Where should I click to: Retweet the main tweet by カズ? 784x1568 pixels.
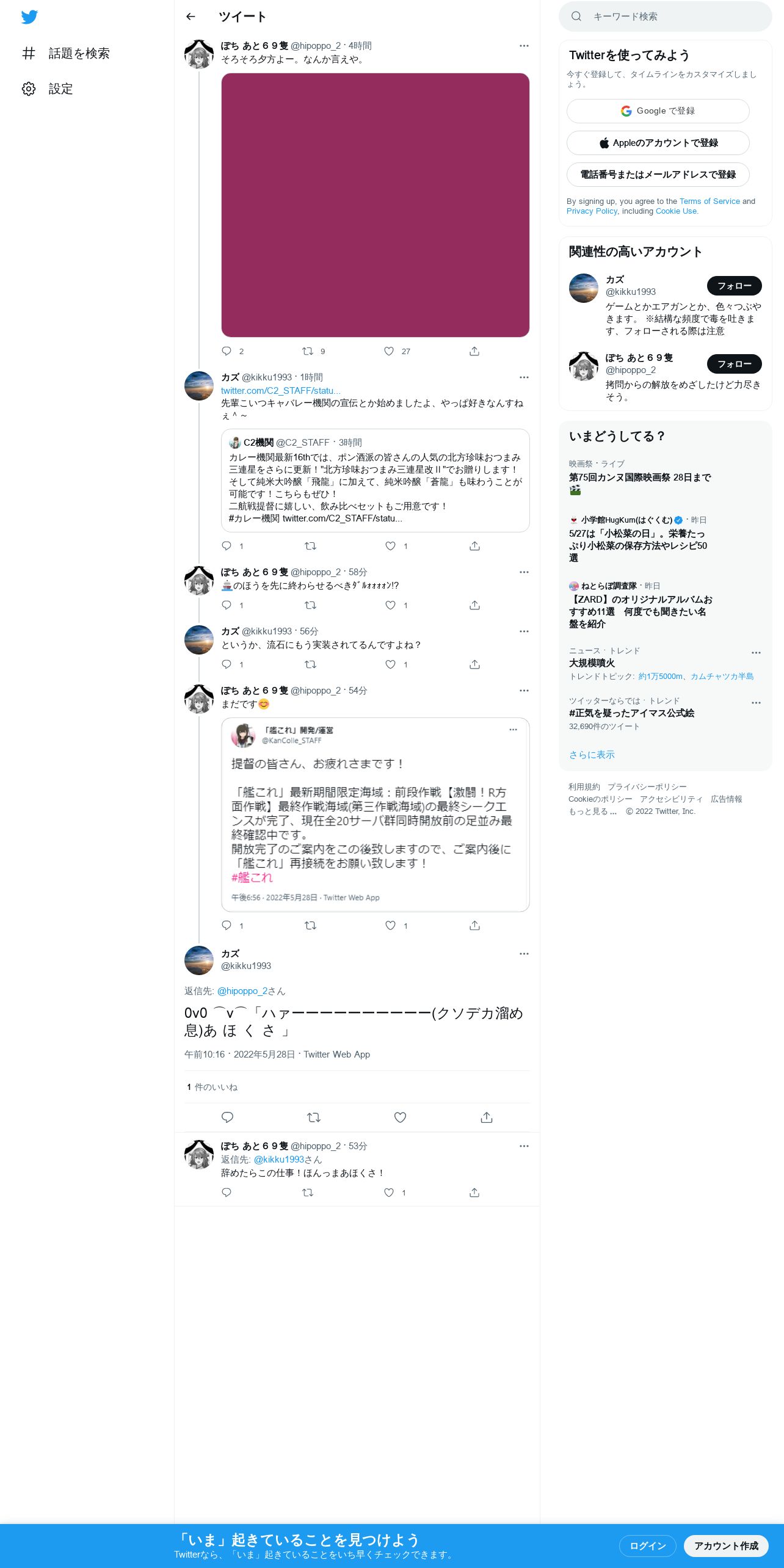coord(313,1117)
